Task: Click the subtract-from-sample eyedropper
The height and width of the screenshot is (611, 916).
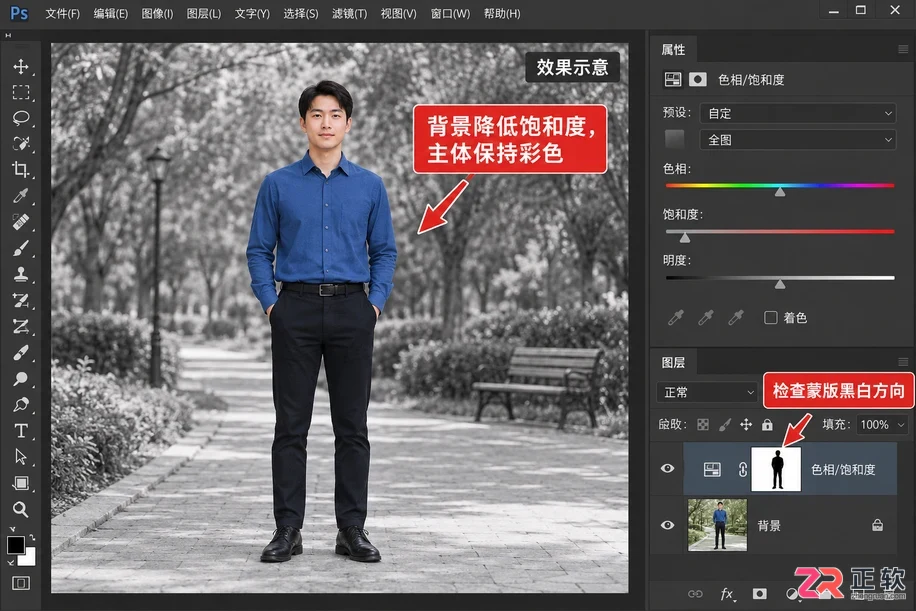Action: [735, 317]
